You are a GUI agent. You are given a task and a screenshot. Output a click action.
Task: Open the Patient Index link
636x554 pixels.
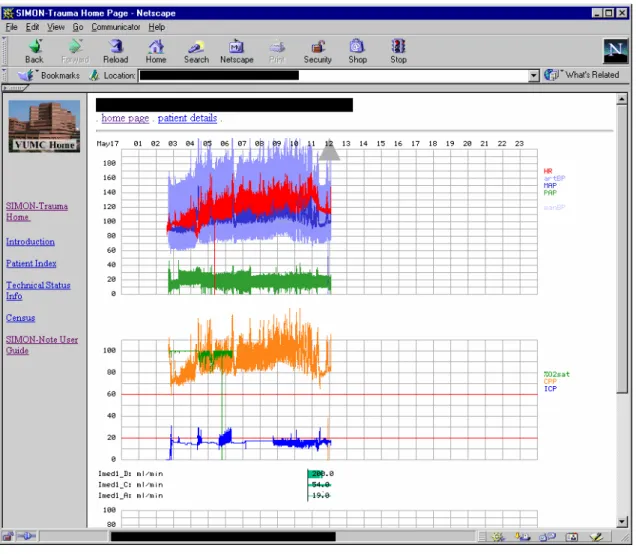31,264
